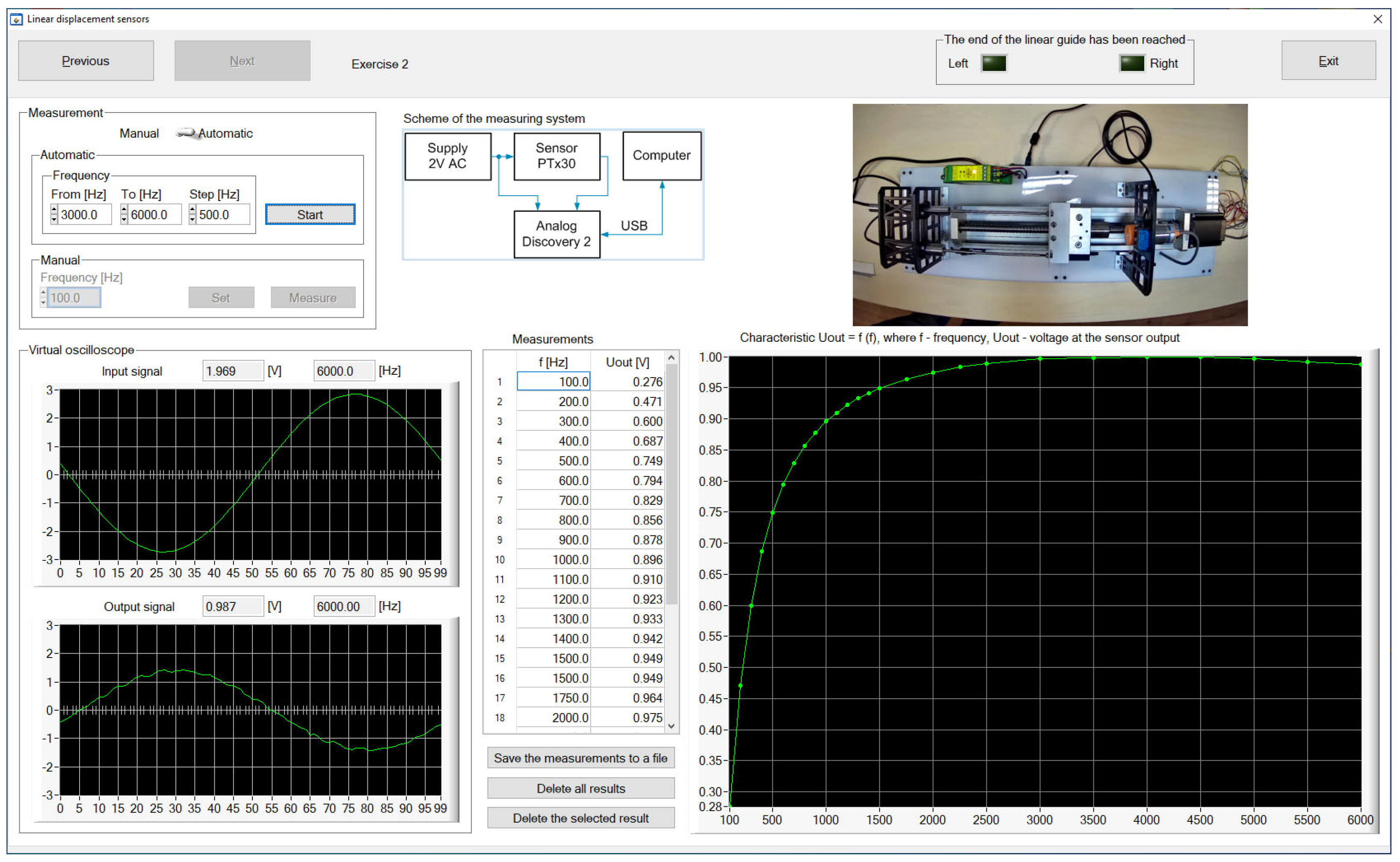Save the measurements to a file
Screen dimensions: 1400x862
580,758
